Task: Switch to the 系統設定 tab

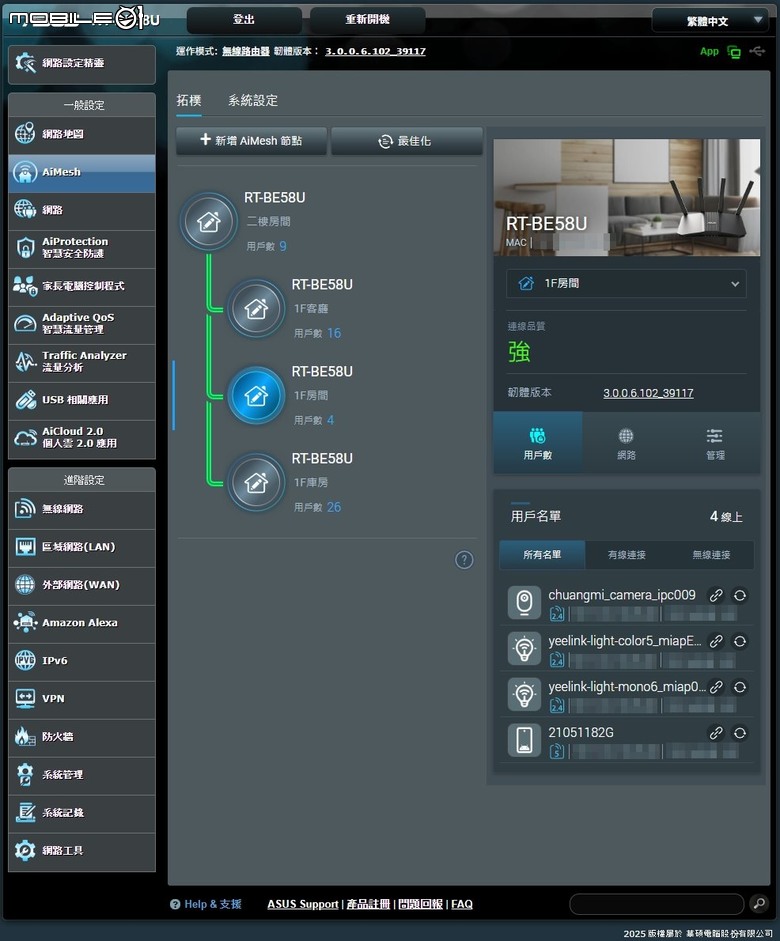Action: (253, 100)
